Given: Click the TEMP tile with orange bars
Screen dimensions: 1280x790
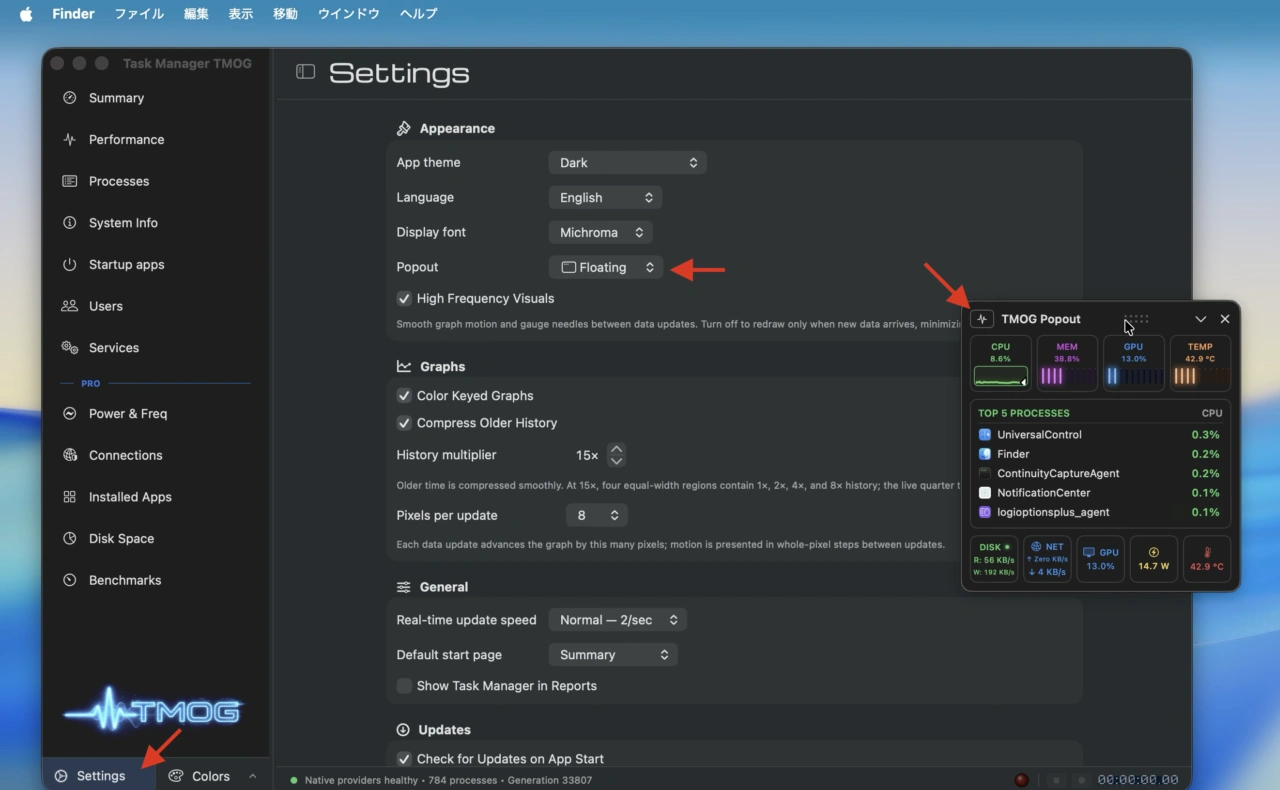Looking at the screenshot, I should click(1200, 363).
